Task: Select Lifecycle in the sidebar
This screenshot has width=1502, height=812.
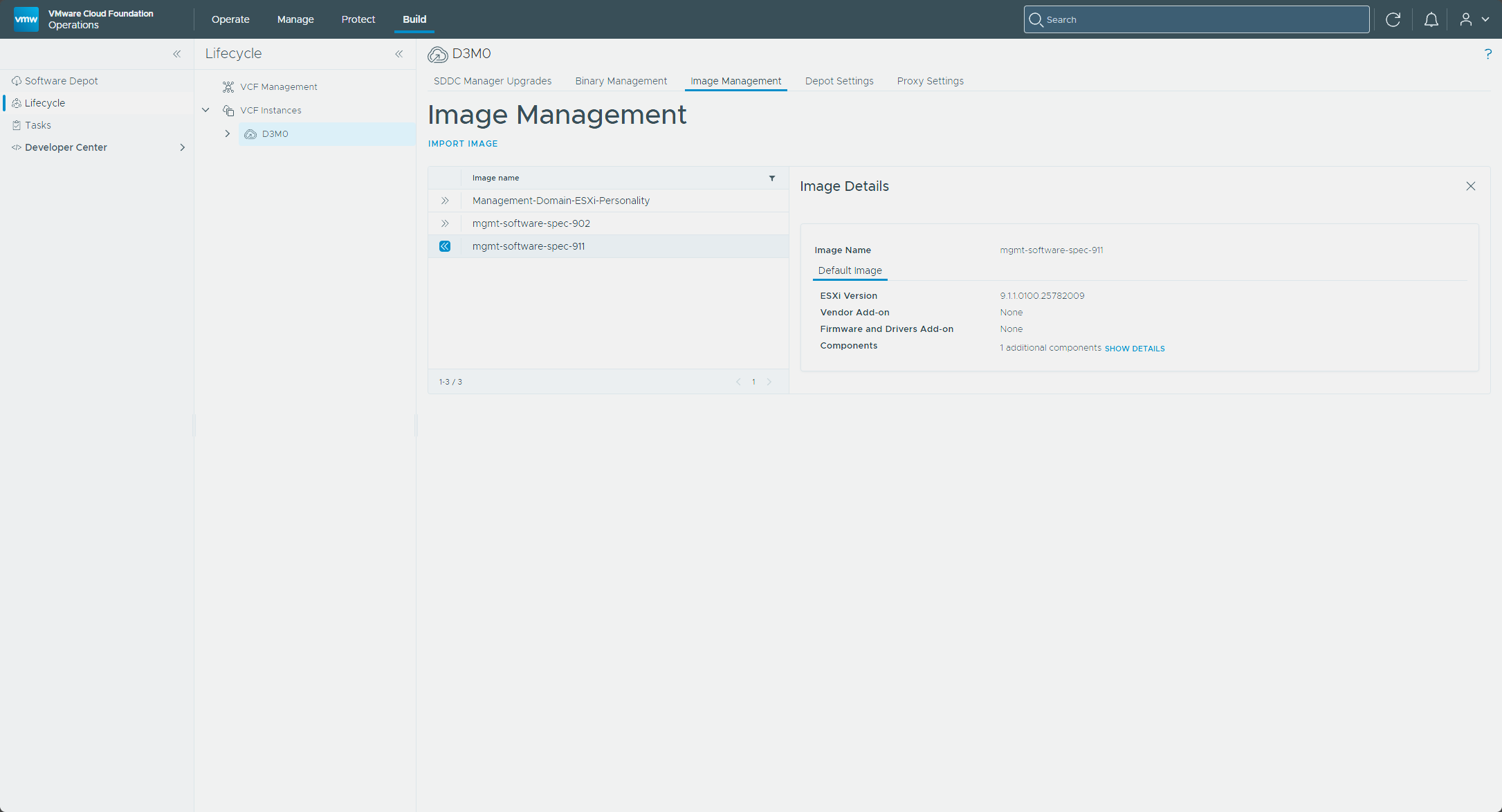Action: click(x=44, y=103)
